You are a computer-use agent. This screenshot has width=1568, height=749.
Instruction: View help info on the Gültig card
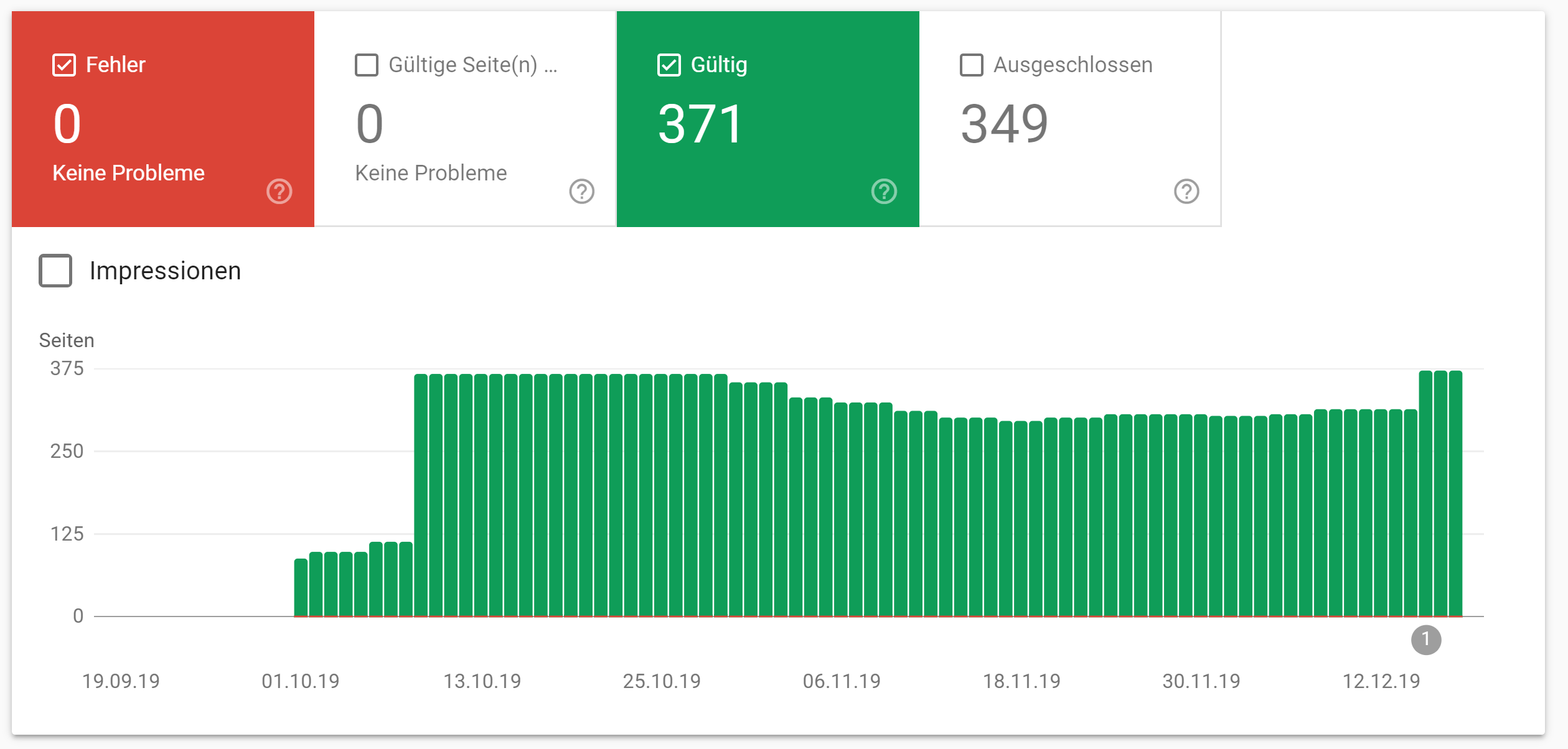pos(883,192)
